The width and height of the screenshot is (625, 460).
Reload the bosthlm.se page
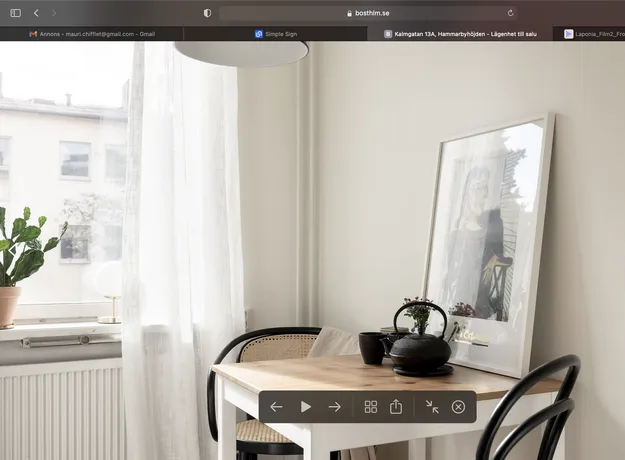[510, 13]
